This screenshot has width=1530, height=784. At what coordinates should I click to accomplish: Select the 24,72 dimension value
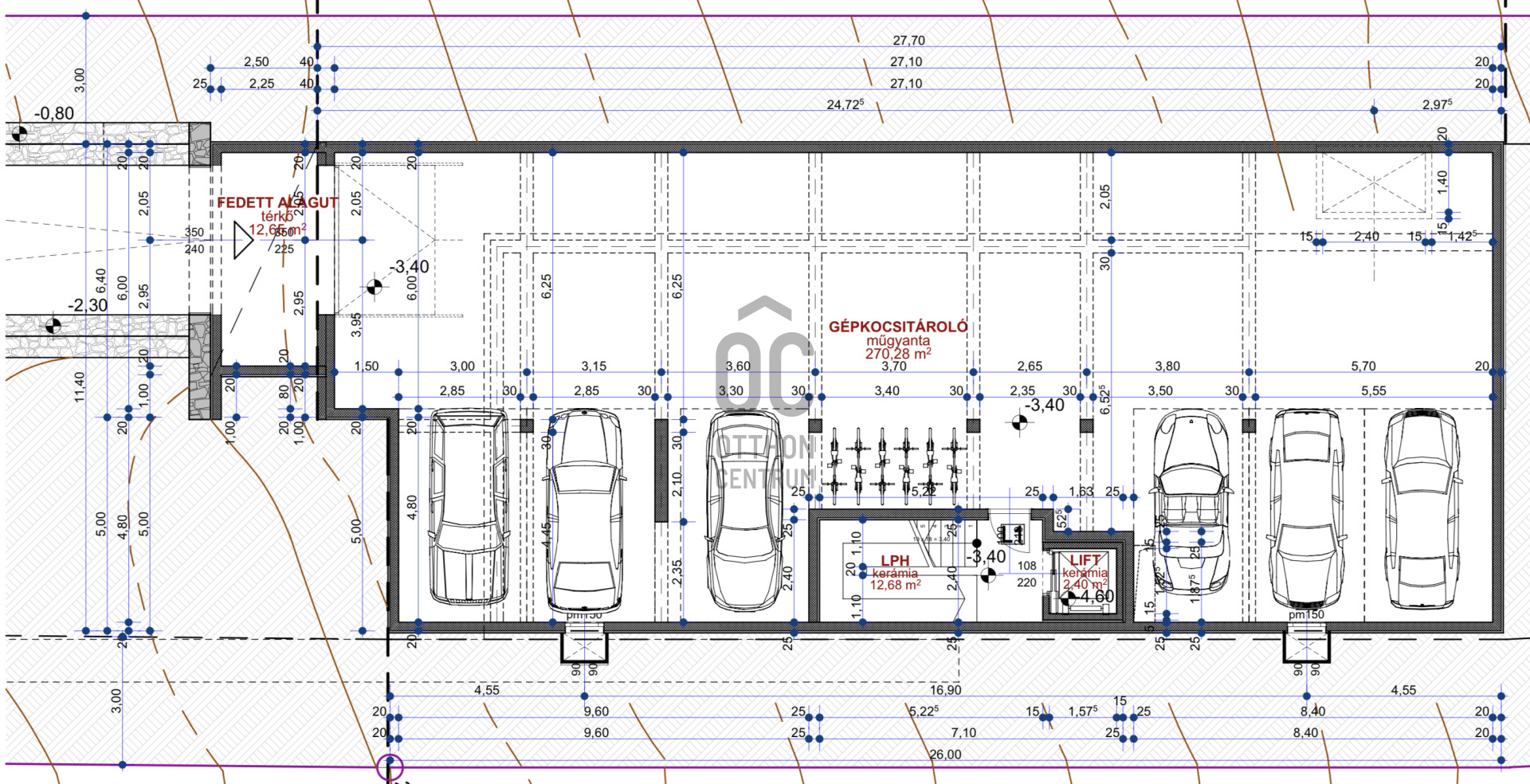[845, 105]
